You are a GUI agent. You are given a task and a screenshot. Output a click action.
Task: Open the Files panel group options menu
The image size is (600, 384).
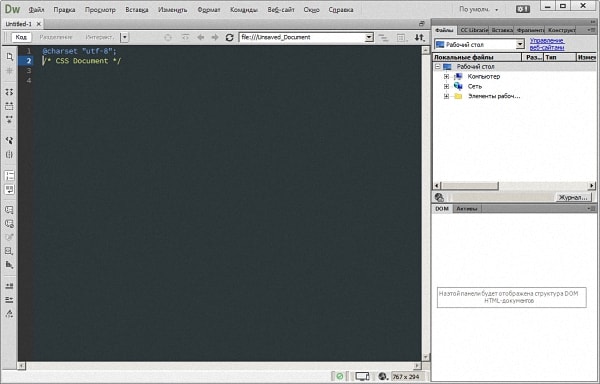point(592,29)
